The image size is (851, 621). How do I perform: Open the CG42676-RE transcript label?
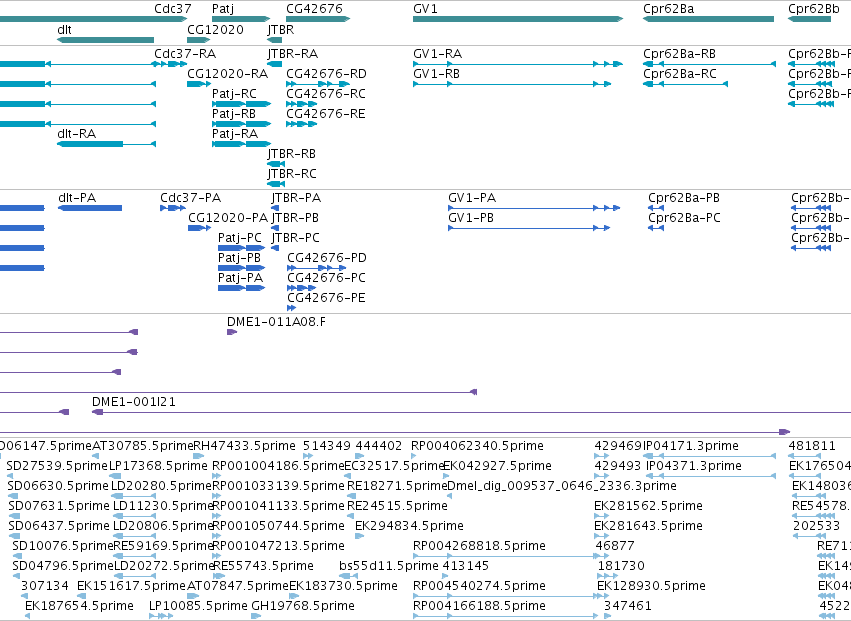(x=326, y=113)
